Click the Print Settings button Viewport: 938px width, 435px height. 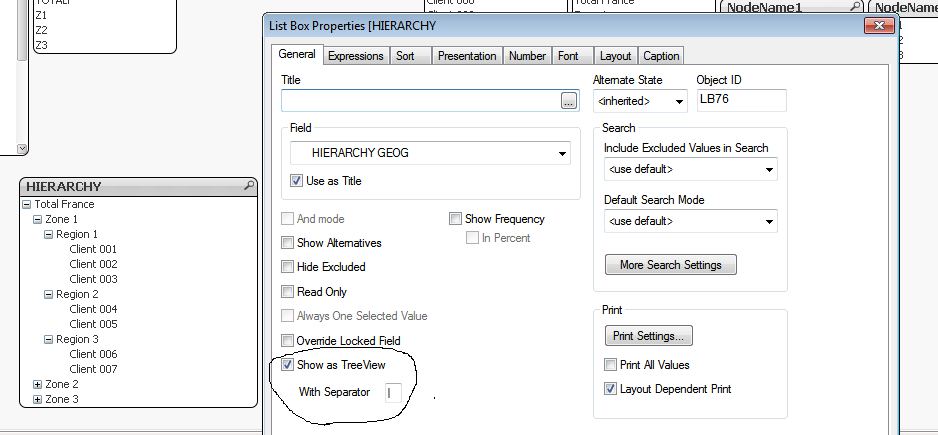coord(648,336)
